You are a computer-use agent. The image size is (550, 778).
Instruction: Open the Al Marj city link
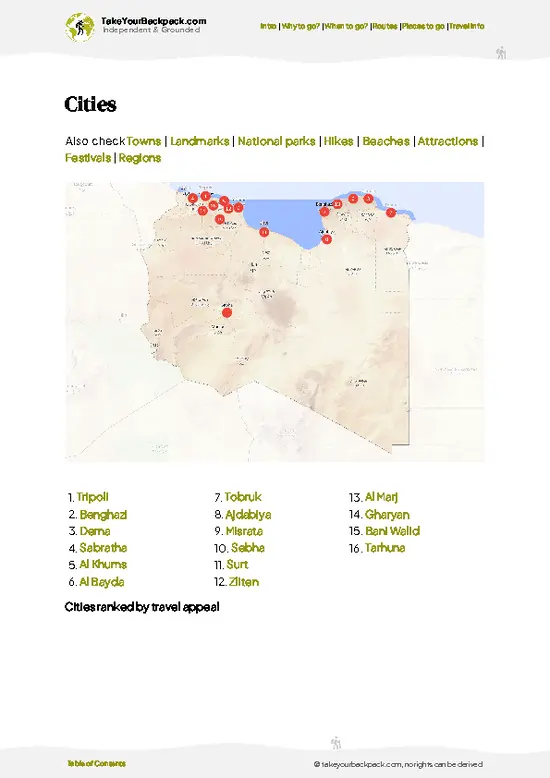pyautogui.click(x=381, y=497)
